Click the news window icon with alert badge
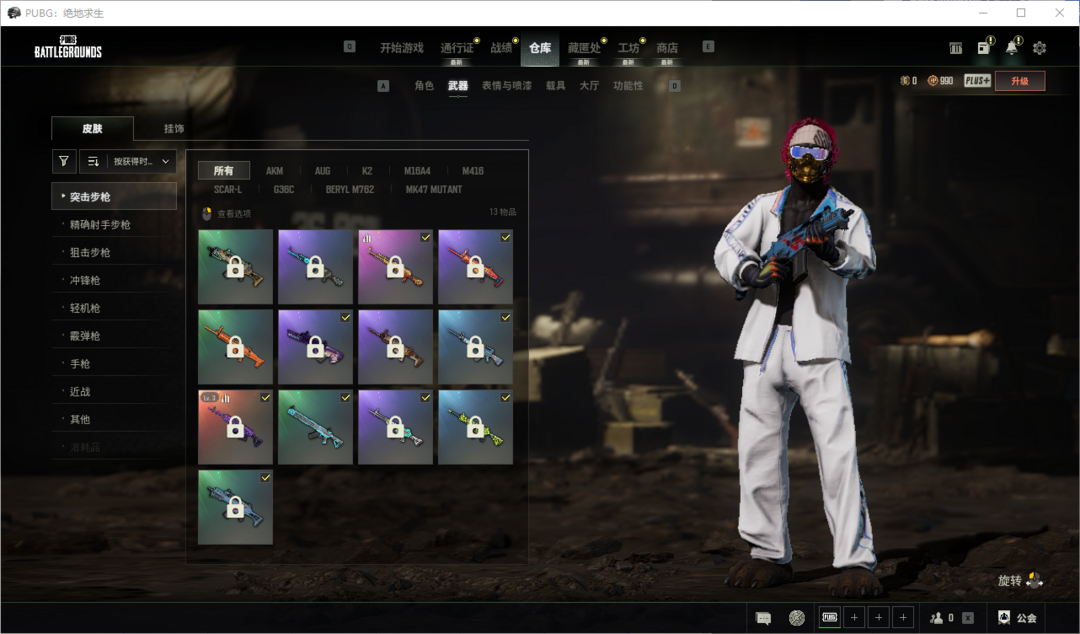 coord(984,48)
